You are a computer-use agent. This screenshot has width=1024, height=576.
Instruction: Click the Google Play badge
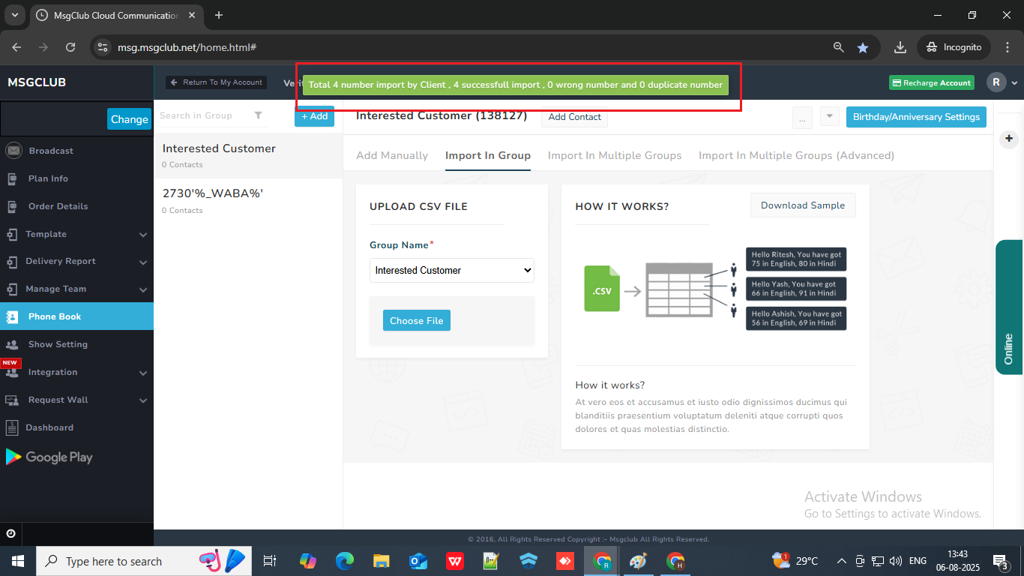[x=50, y=457]
